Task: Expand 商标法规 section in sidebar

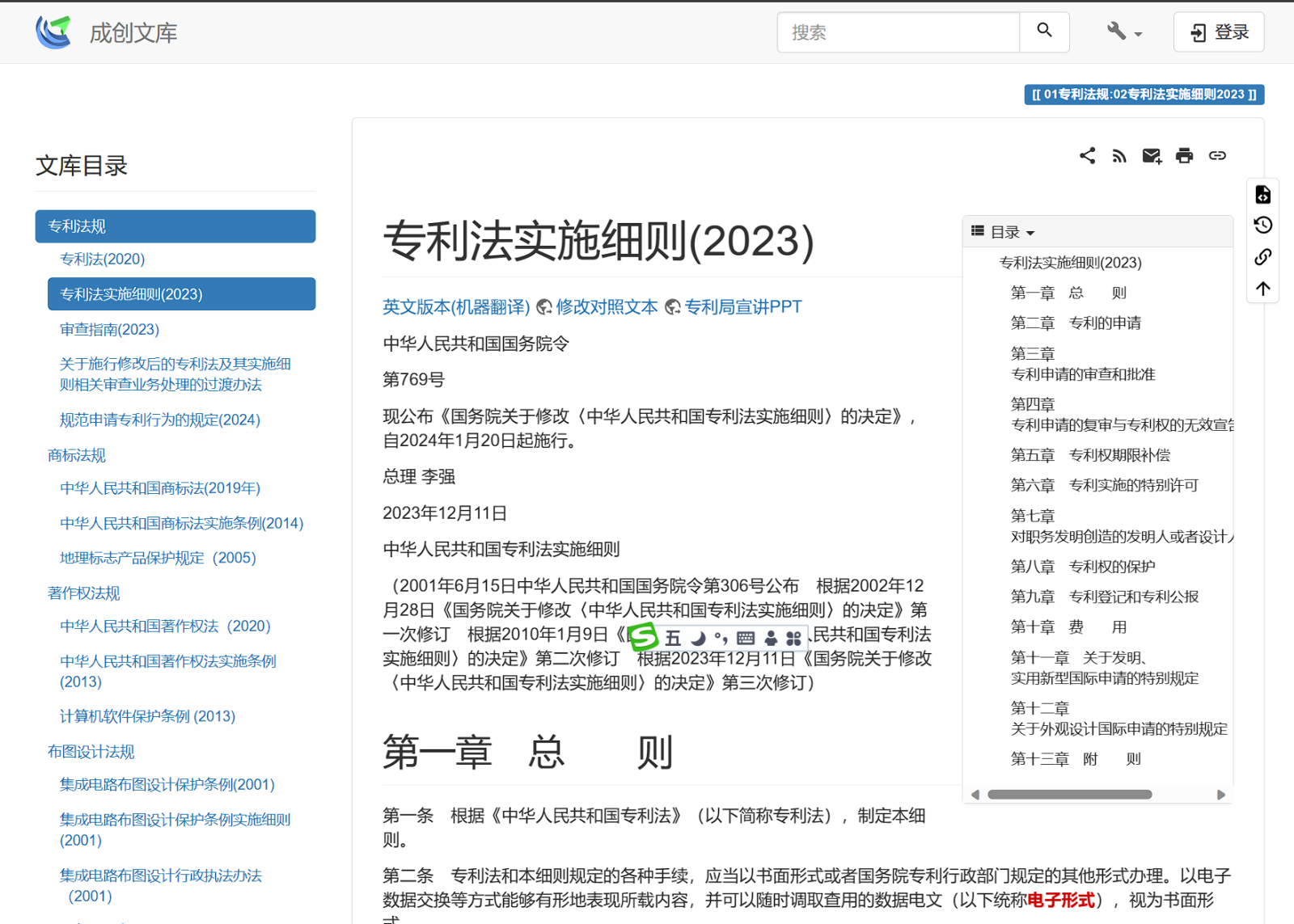Action: (x=77, y=455)
